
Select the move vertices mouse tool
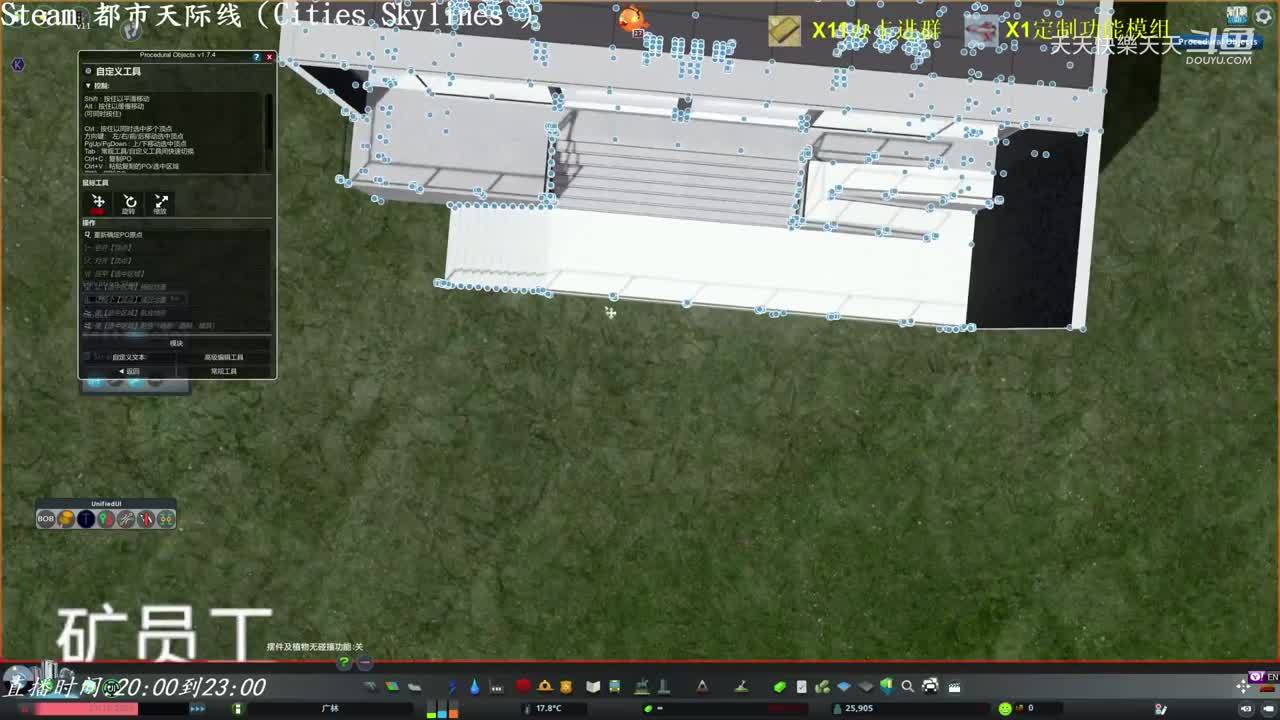pos(98,203)
